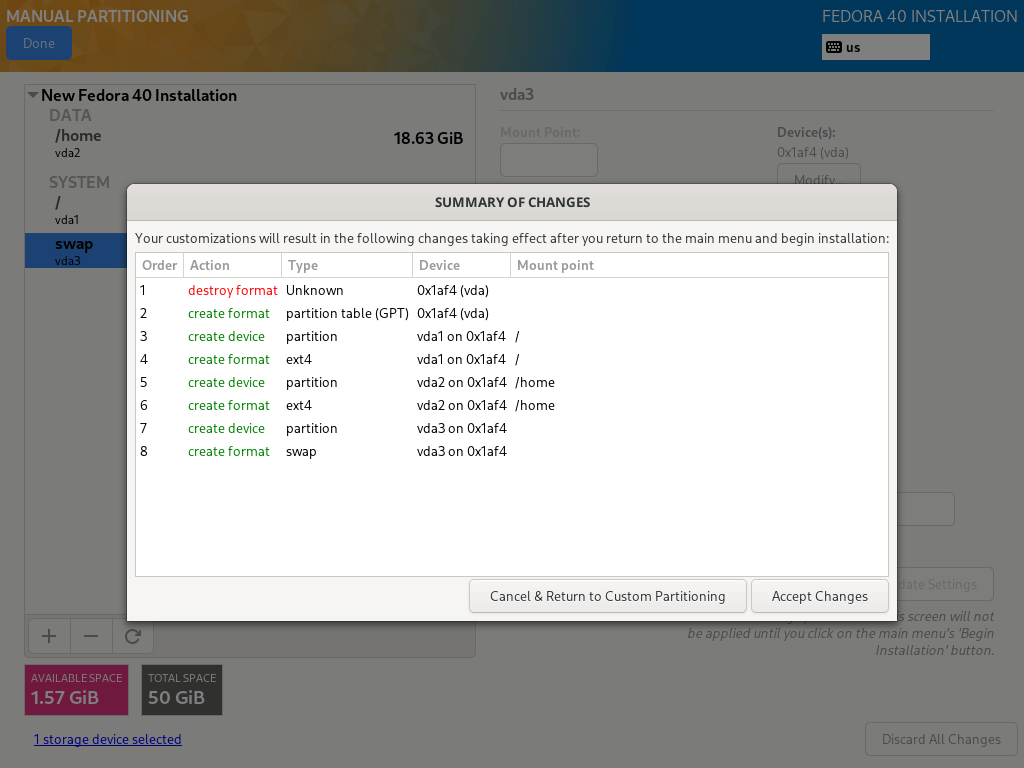Click the Total Space 50 GiB box
This screenshot has height=768, width=1024.
click(182, 690)
